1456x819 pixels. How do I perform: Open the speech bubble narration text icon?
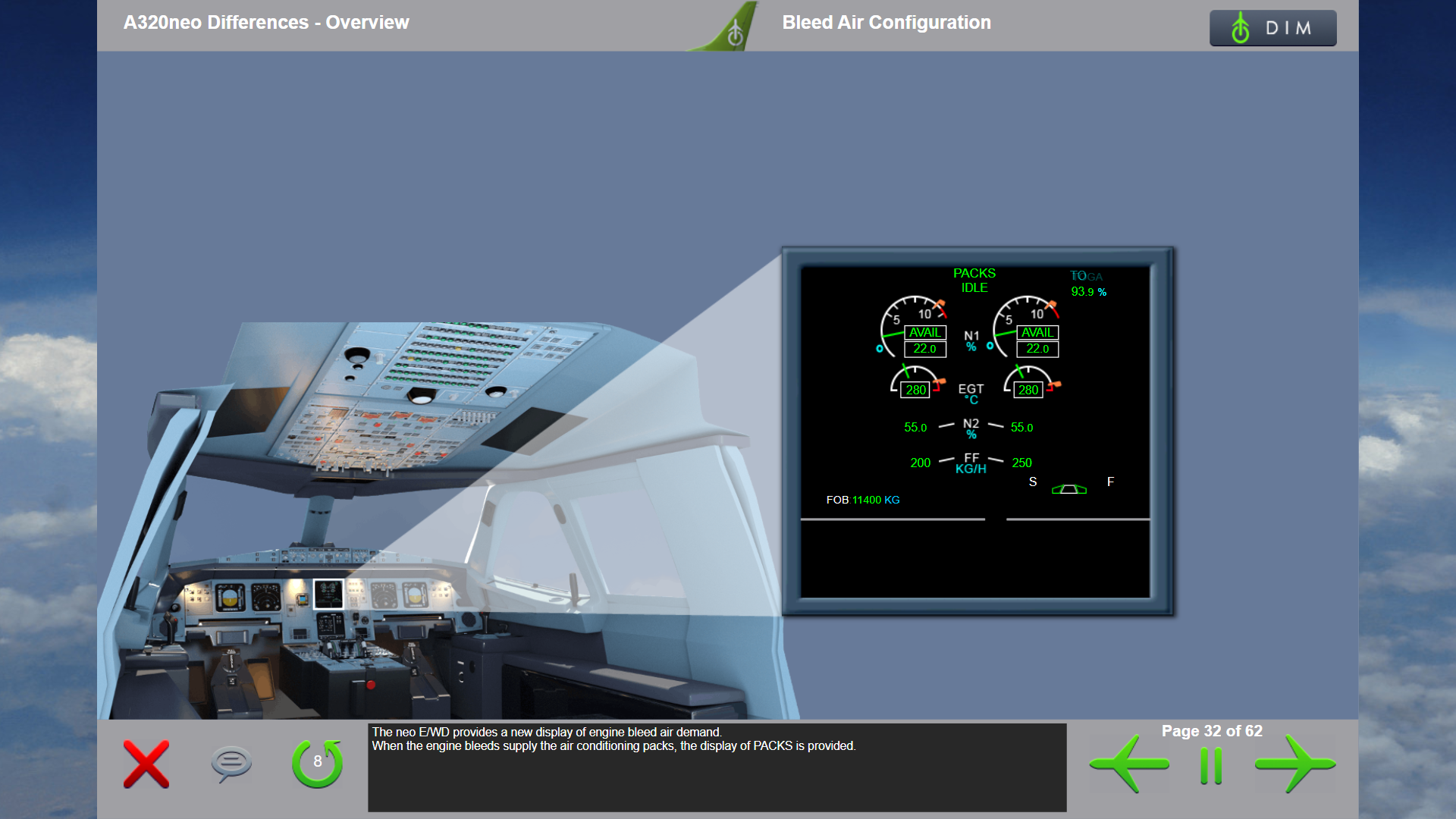click(231, 764)
